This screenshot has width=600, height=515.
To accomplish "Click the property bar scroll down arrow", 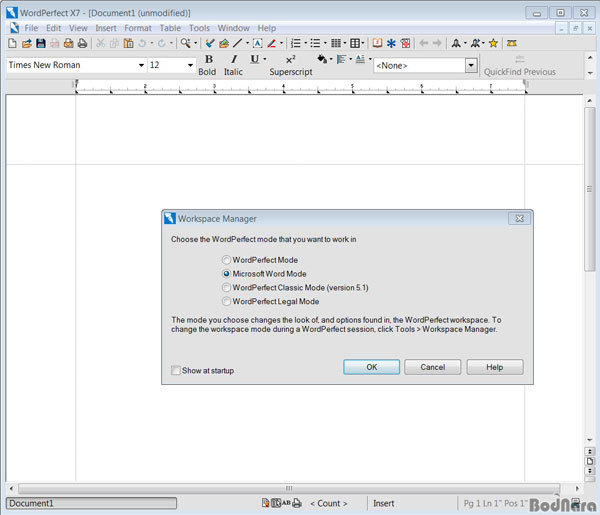I will tap(590, 73).
